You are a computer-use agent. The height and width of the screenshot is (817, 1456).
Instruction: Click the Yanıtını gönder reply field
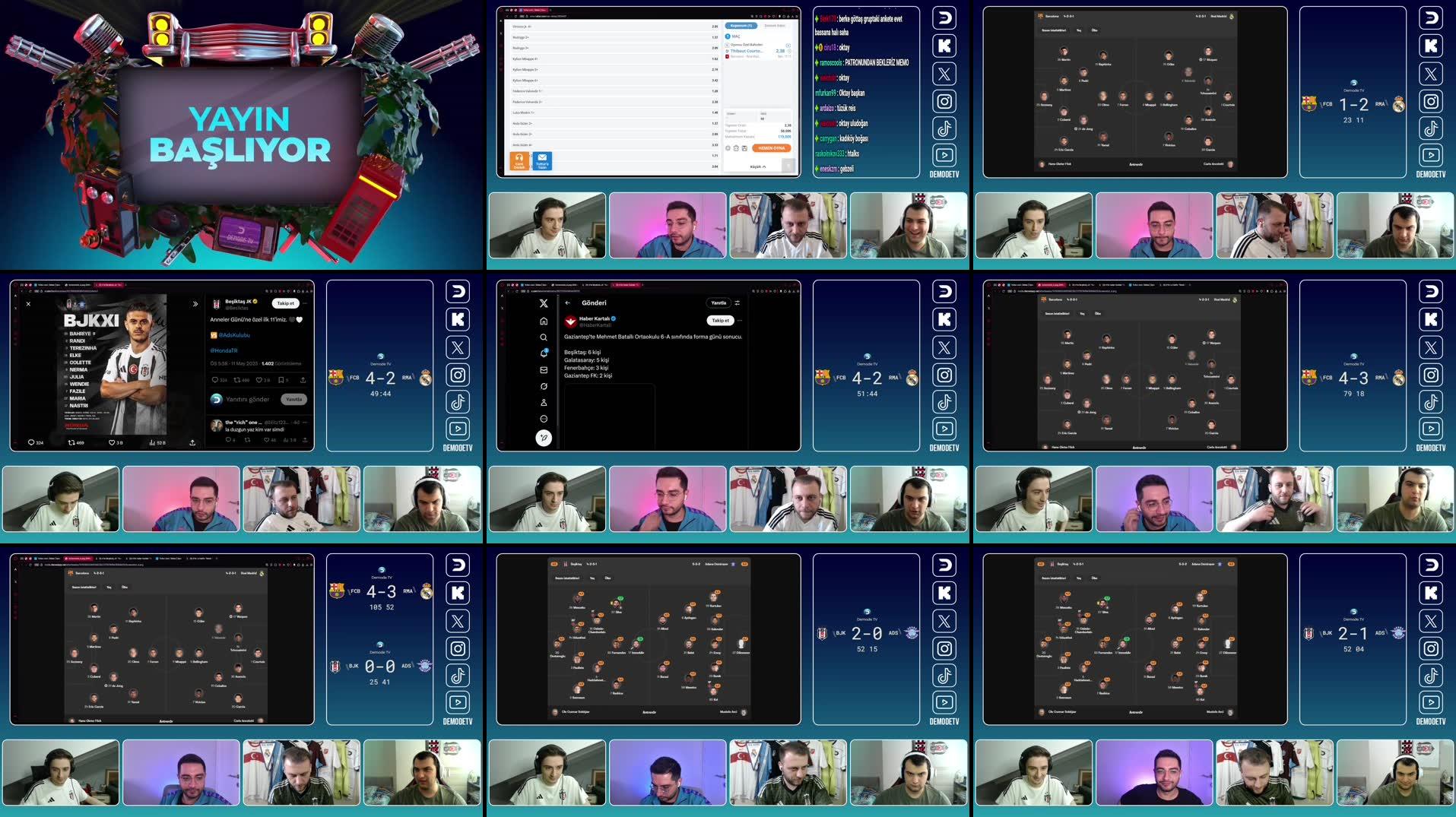tap(248, 399)
